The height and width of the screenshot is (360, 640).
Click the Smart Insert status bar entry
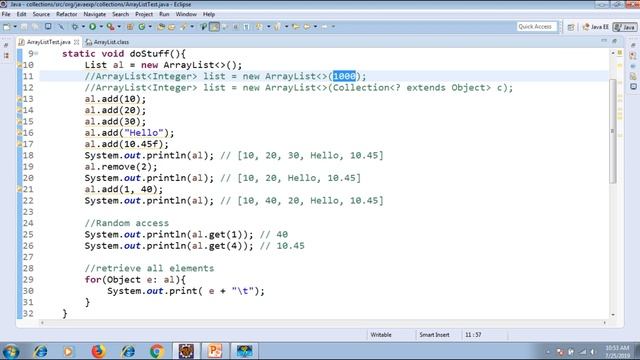tap(434, 335)
